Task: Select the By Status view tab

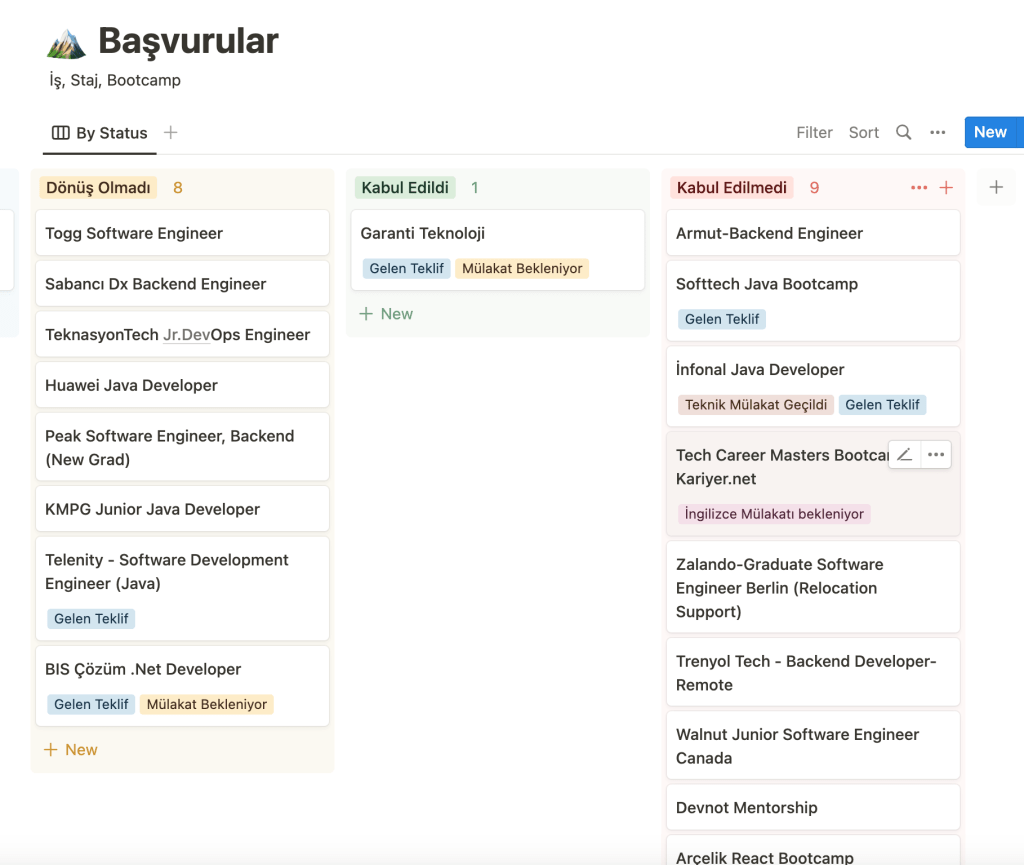Action: click(100, 133)
